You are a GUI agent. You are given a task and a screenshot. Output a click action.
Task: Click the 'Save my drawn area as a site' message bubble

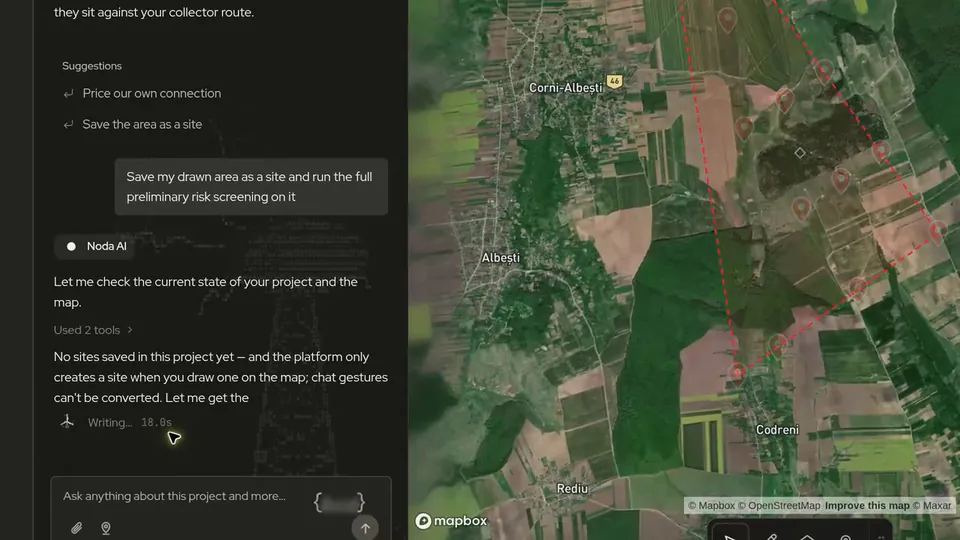pyautogui.click(x=251, y=187)
